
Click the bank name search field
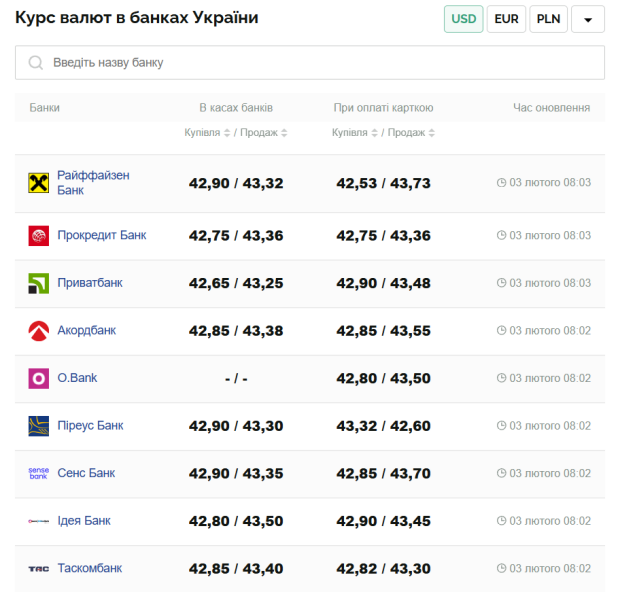(320, 63)
